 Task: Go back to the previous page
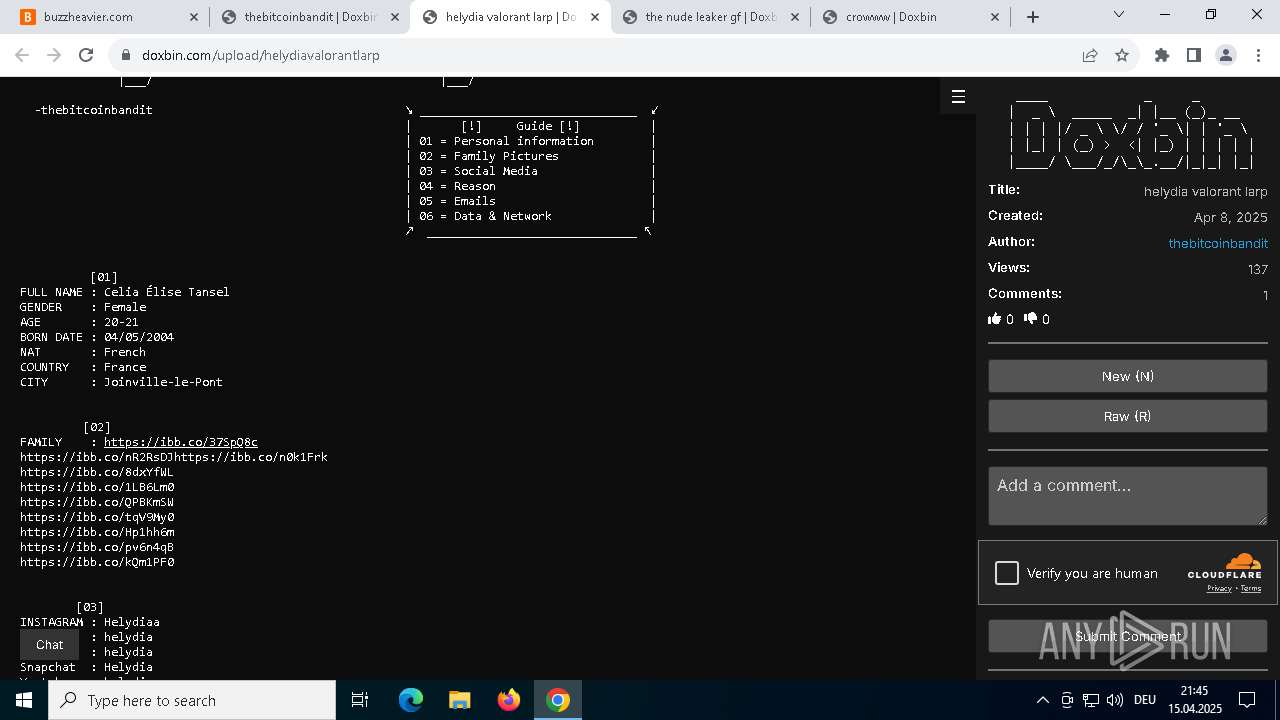coord(22,56)
